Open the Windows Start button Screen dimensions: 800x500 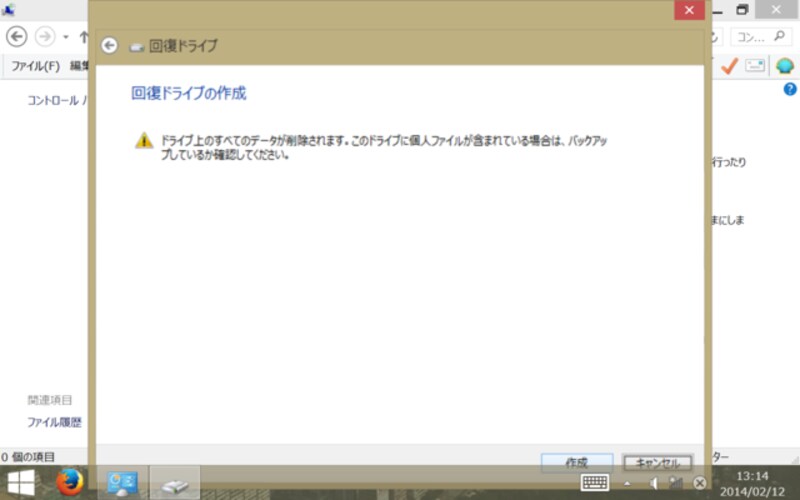(x=21, y=482)
